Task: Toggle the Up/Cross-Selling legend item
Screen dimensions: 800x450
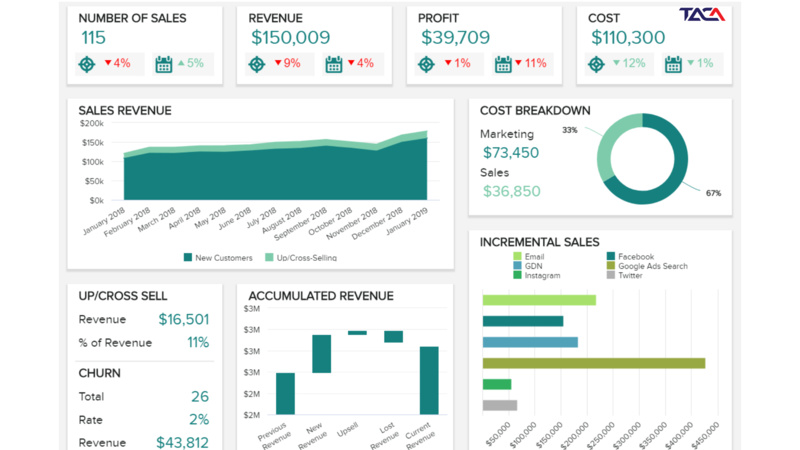Action: [300, 258]
